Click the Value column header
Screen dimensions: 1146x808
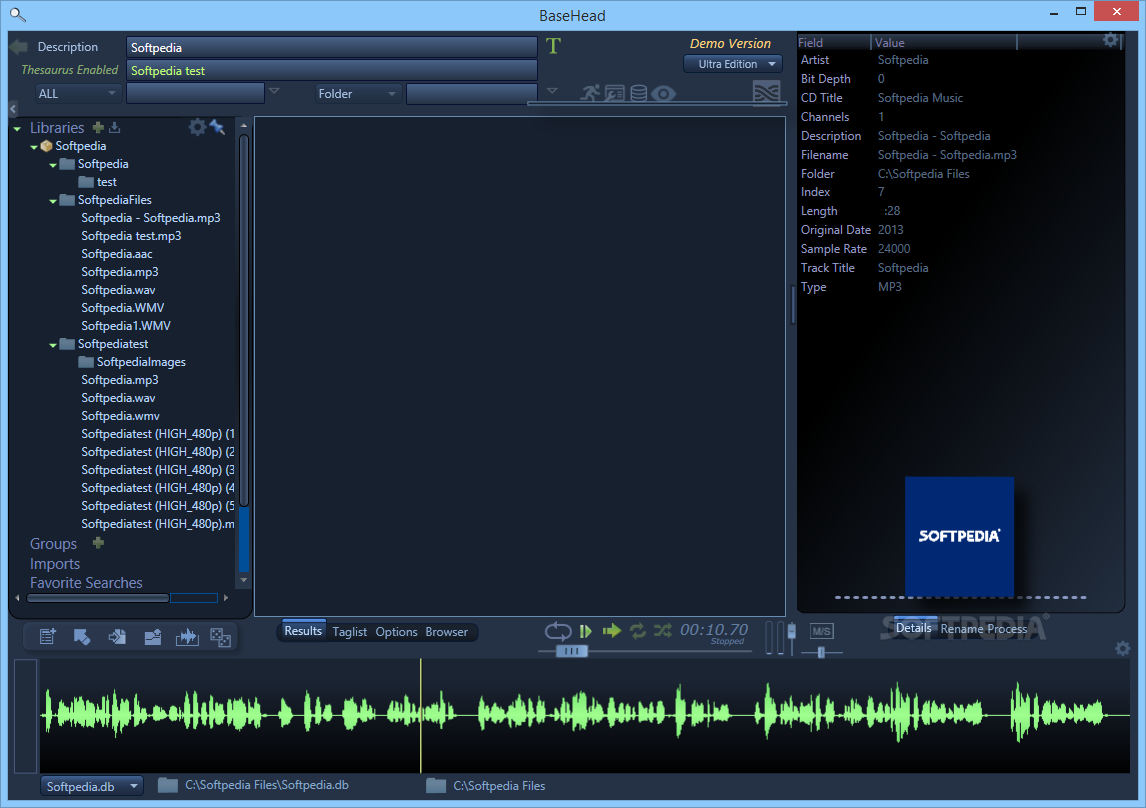[944, 42]
